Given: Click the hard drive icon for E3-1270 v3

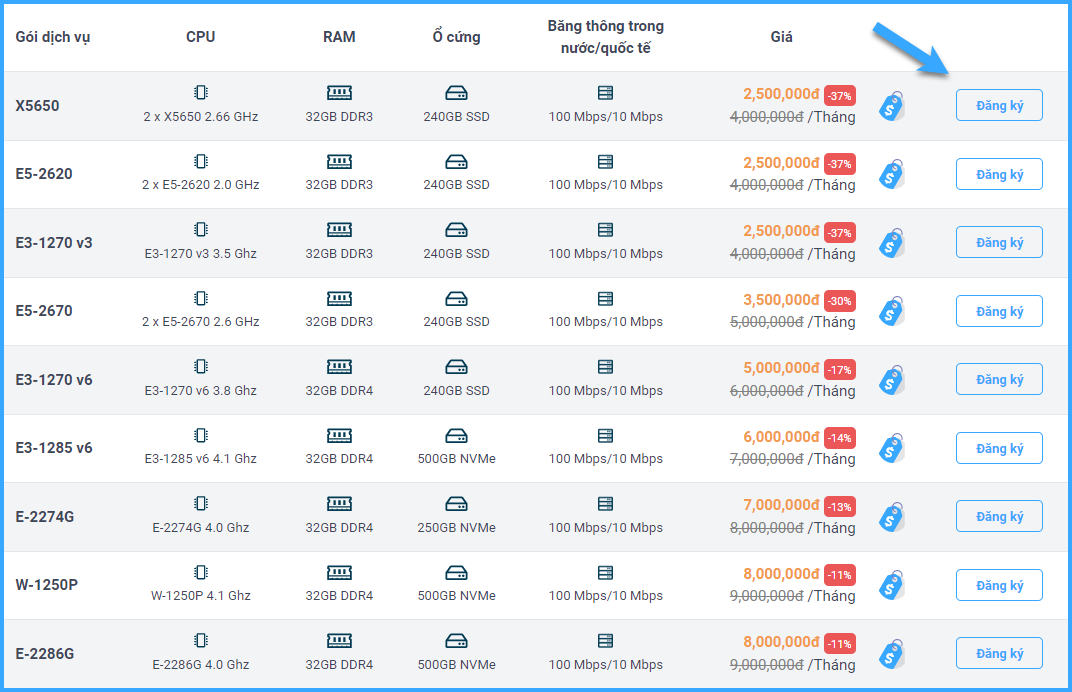Looking at the screenshot, I should (456, 230).
